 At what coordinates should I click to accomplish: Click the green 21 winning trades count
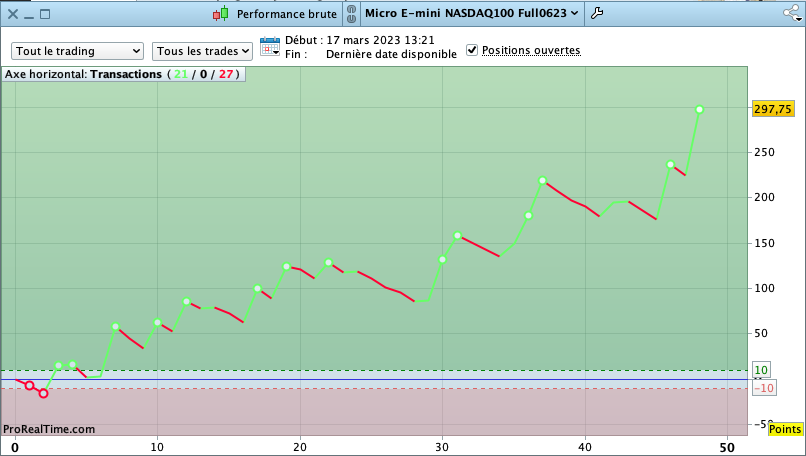(x=180, y=74)
